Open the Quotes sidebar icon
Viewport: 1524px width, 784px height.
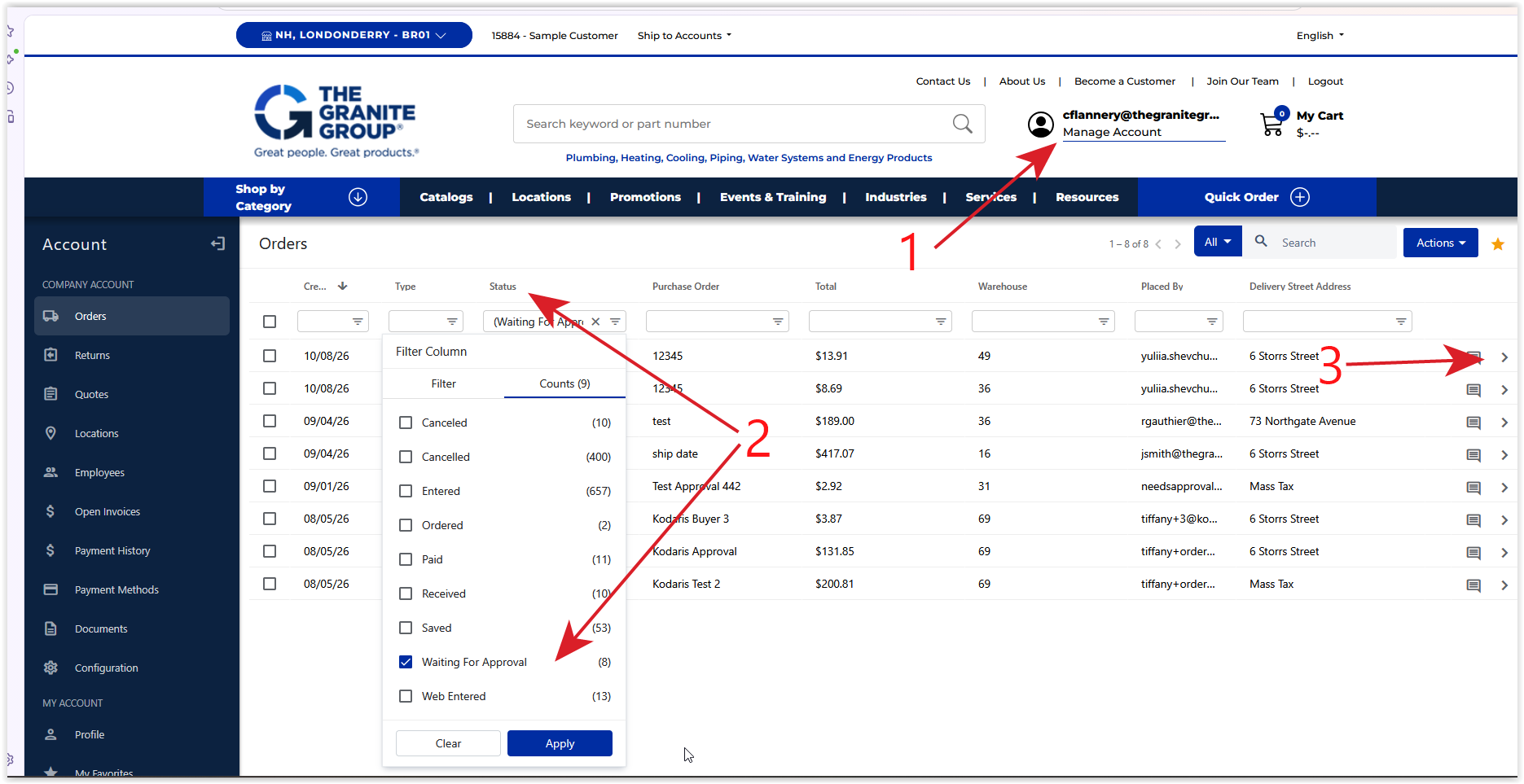click(x=51, y=394)
